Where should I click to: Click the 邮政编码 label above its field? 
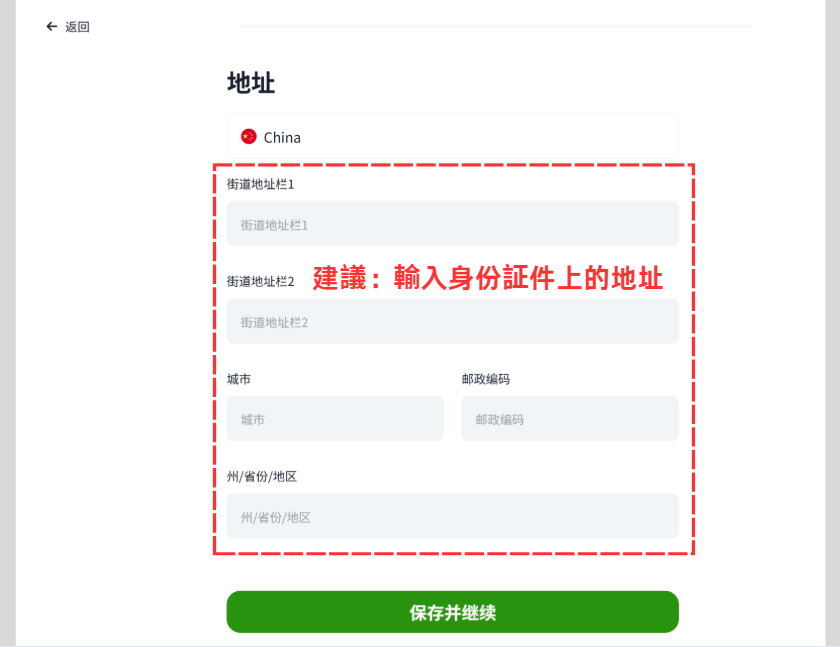pos(486,379)
